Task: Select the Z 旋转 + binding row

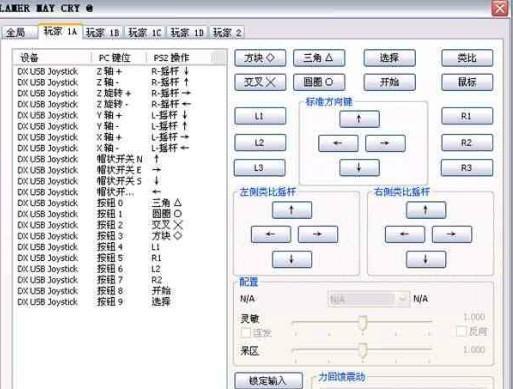Action: pyautogui.click(x=119, y=93)
